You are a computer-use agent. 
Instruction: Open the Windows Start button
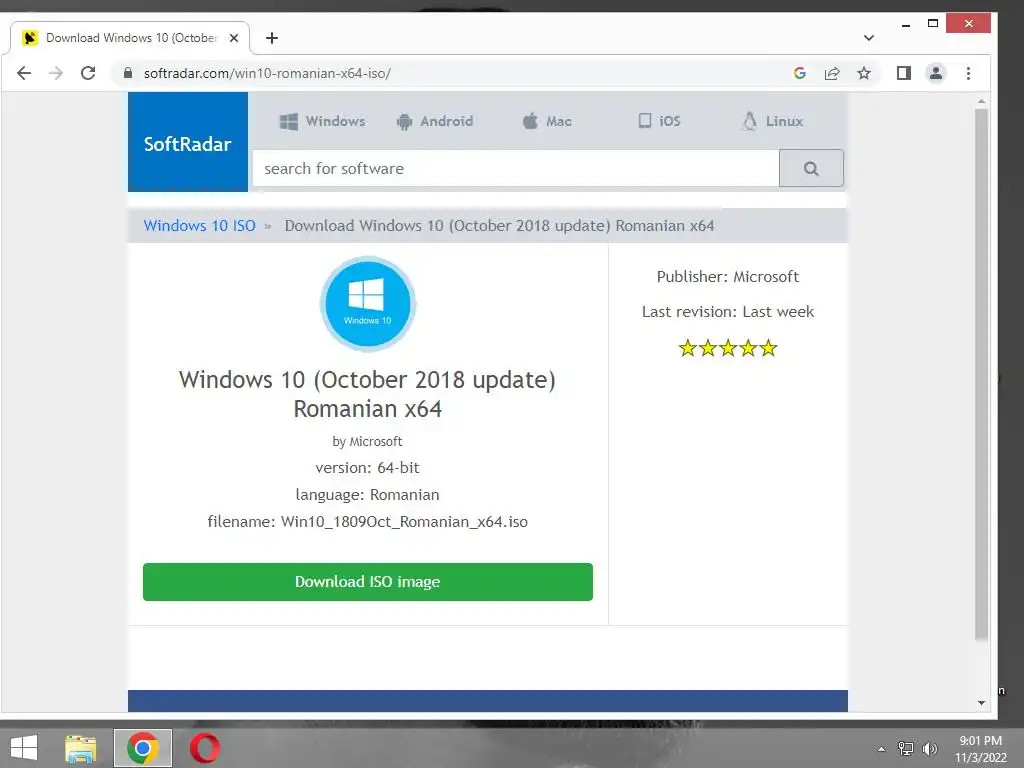24,748
